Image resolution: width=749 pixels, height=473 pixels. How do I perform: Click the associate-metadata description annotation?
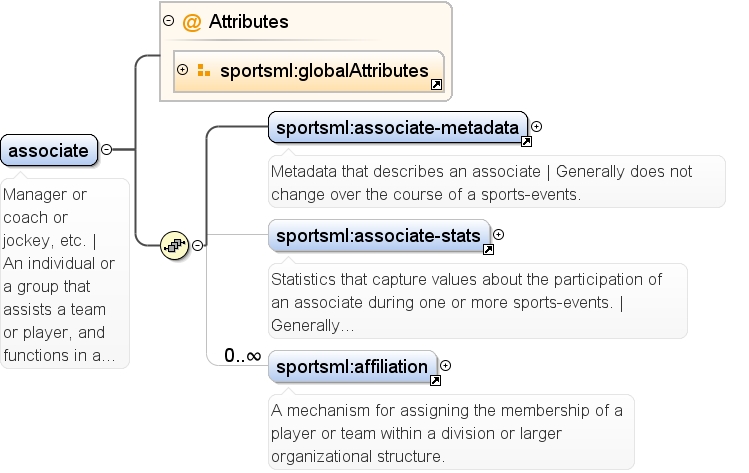(497, 183)
